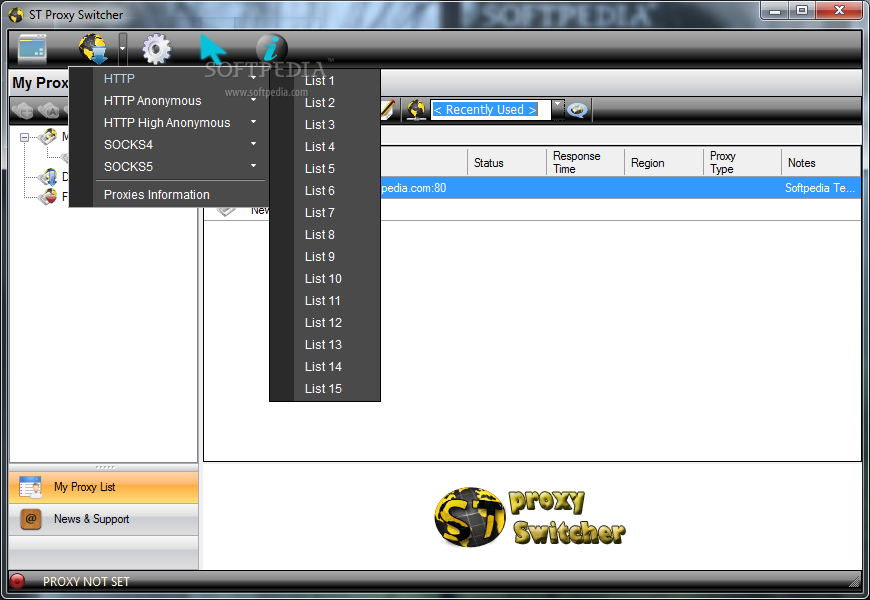Open the info (i) about icon

tap(271, 48)
